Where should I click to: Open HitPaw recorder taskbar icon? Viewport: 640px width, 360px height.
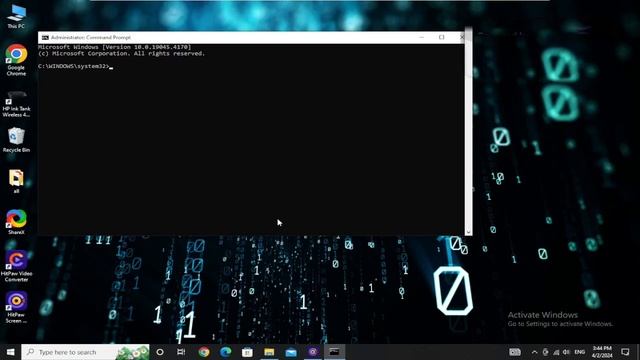[313, 352]
